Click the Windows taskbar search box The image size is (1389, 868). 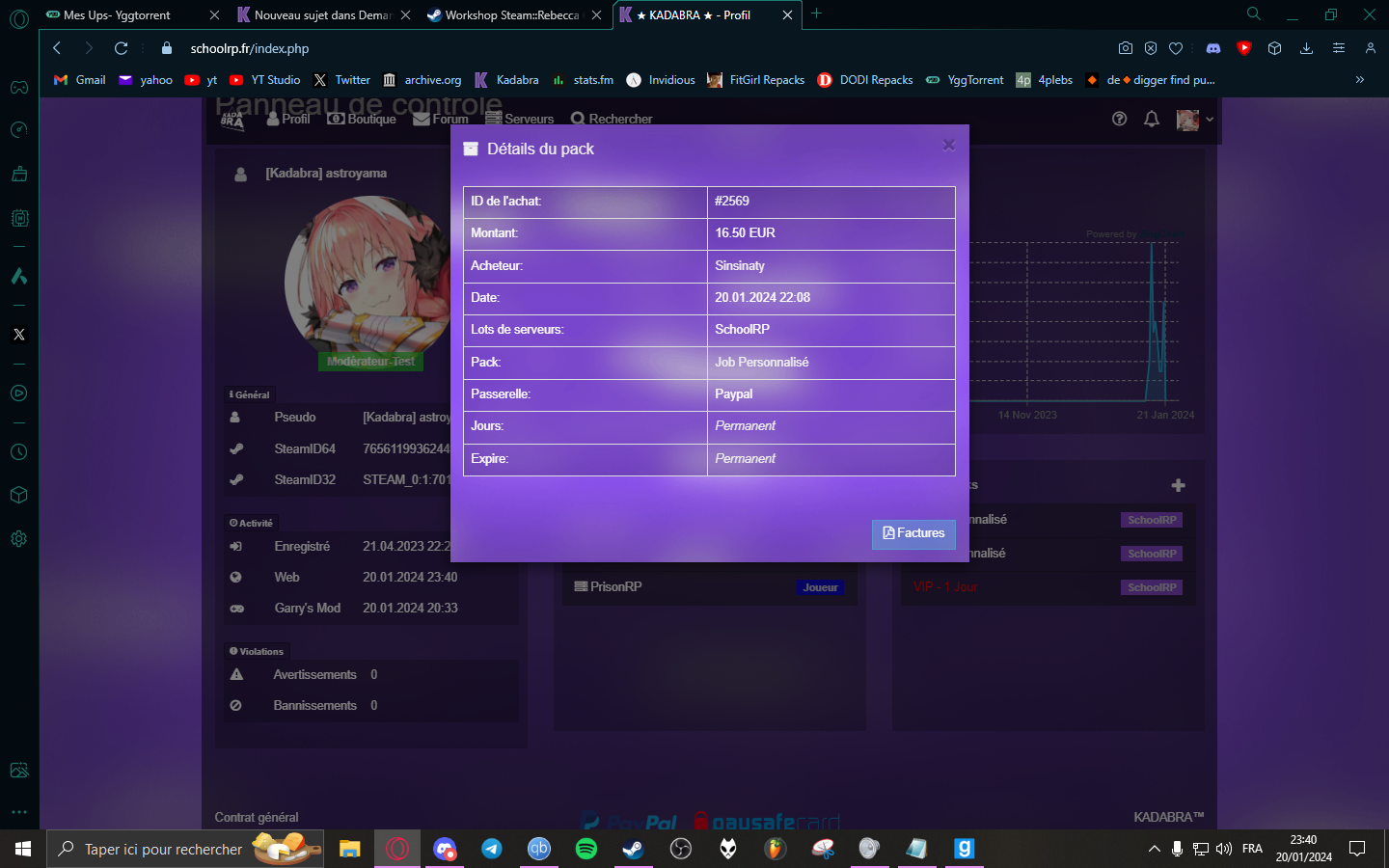pyautogui.click(x=185, y=849)
